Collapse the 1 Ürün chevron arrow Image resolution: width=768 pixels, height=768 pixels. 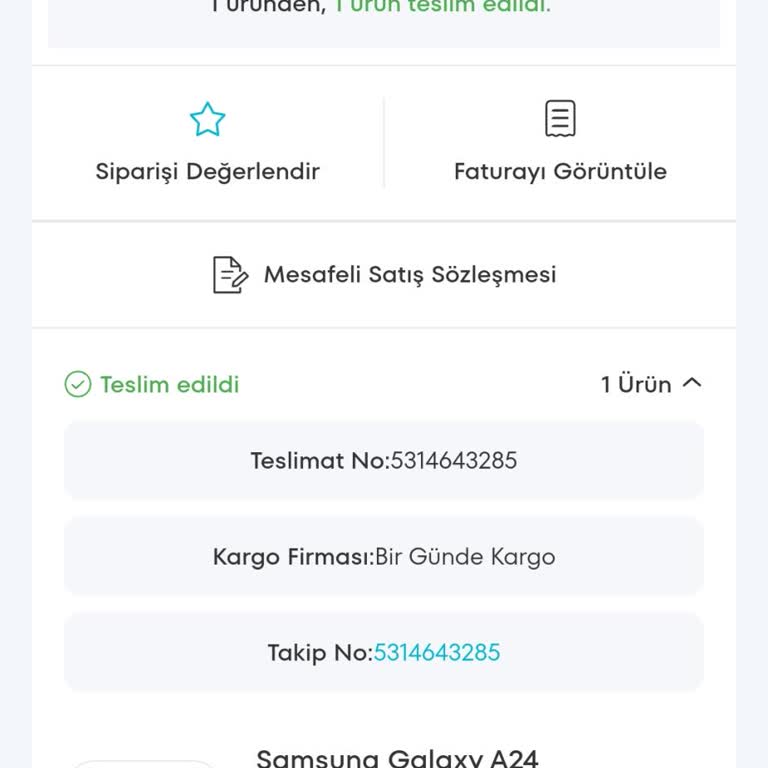(692, 383)
